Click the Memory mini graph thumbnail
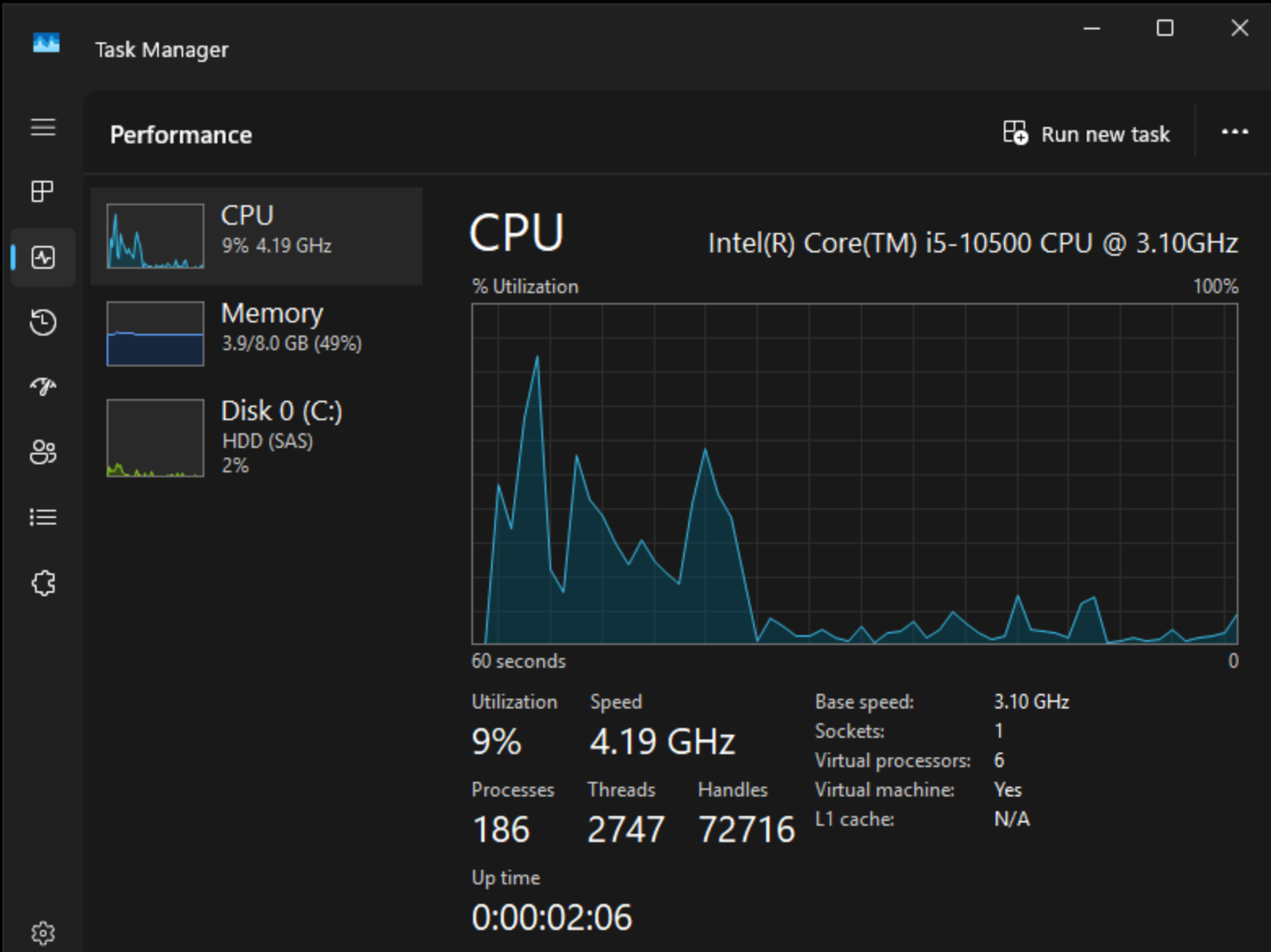The width and height of the screenshot is (1271, 952). (156, 334)
